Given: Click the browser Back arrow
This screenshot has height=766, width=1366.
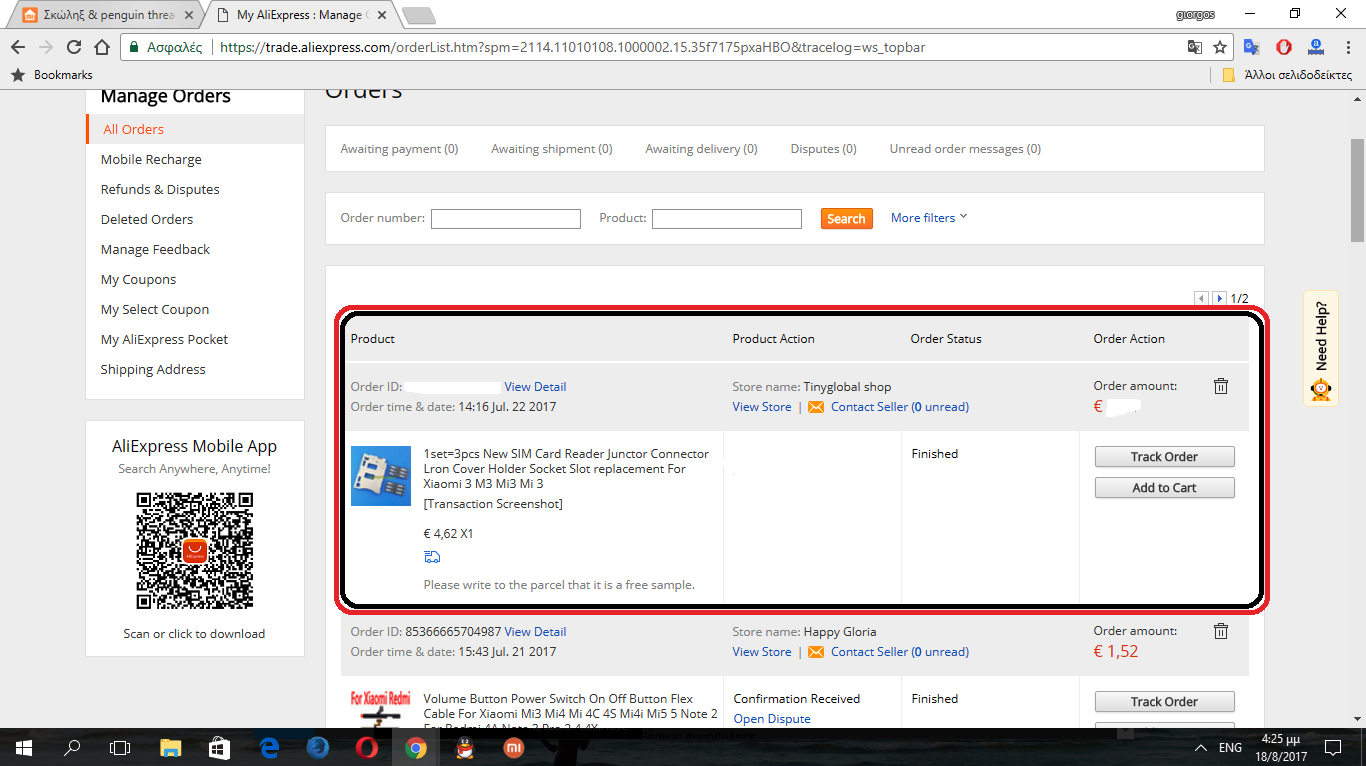Looking at the screenshot, I should pos(17,47).
